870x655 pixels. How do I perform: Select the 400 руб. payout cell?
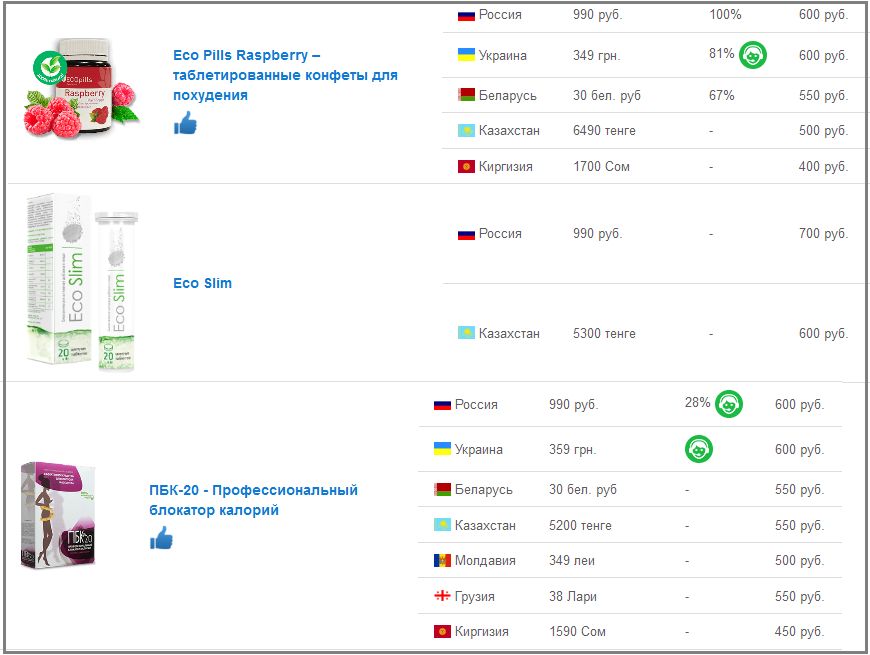pos(823,166)
